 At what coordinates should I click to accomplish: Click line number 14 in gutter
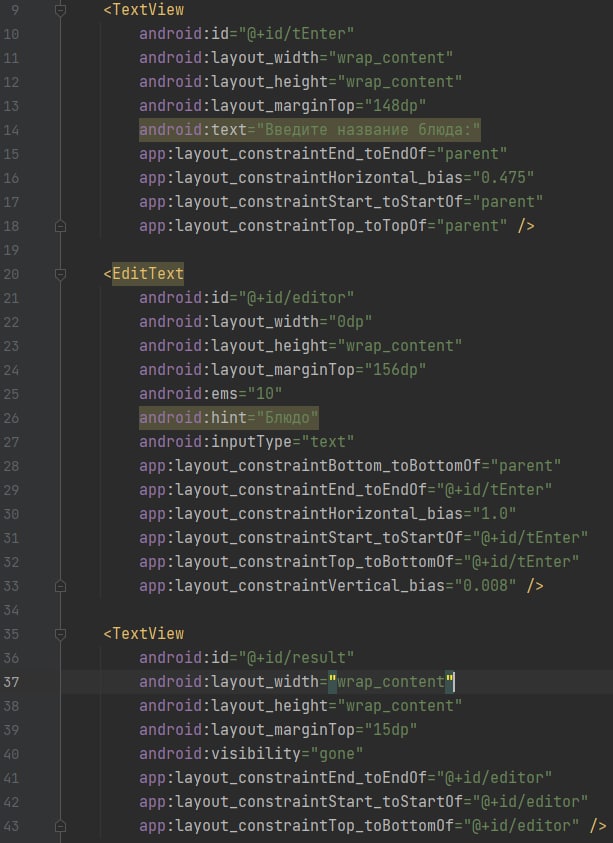pos(11,130)
